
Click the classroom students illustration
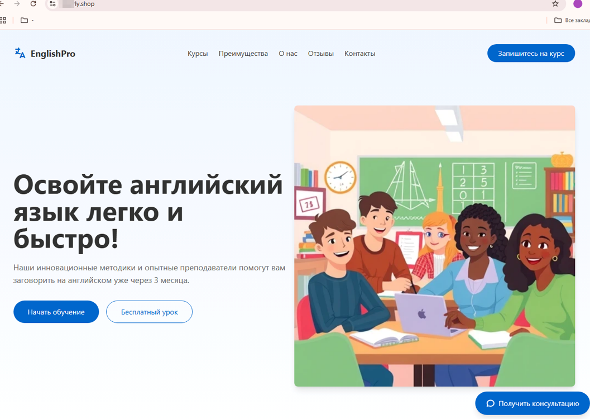[x=435, y=246]
